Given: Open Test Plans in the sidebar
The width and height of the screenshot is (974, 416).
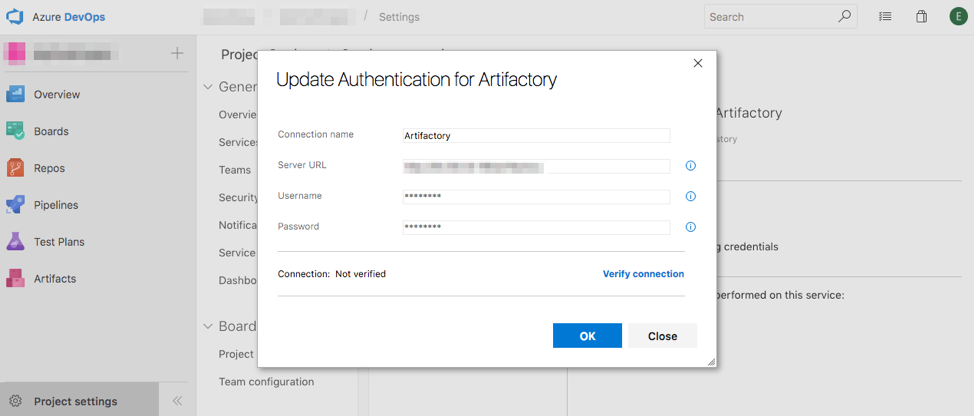Looking at the screenshot, I should tap(59, 242).
